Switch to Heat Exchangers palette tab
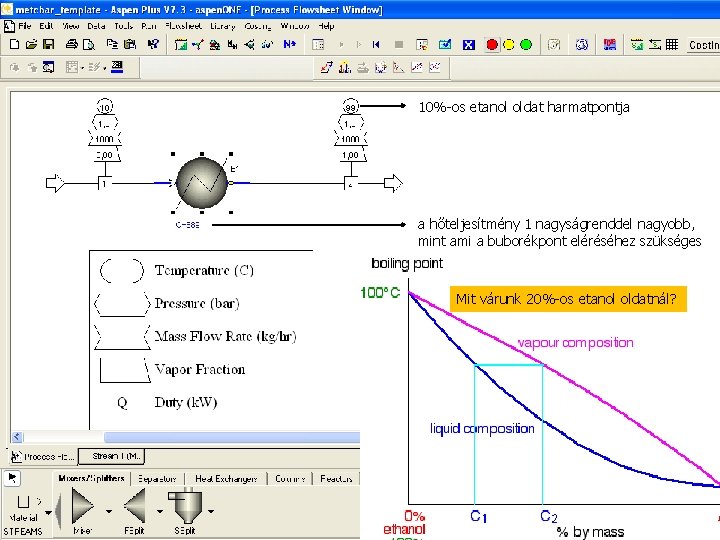Viewport: 720px width, 540px height. tap(226, 479)
